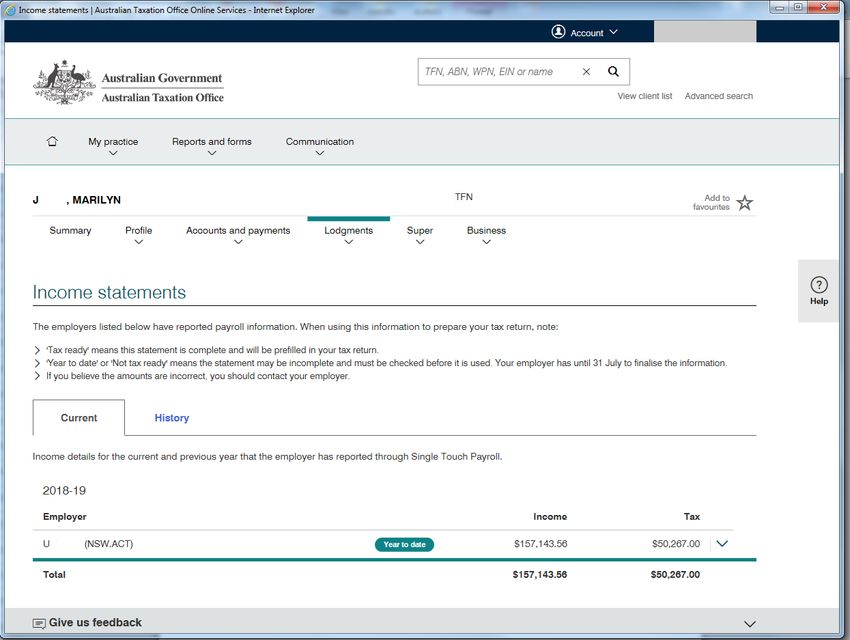Image resolution: width=850 pixels, height=640 pixels.
Task: Expand the 'amounts are incorrect' note bullet
Action: point(37,376)
